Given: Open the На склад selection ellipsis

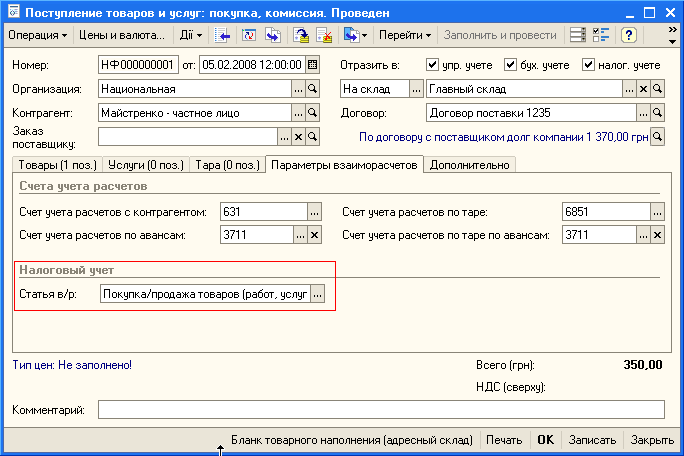Looking at the screenshot, I should [x=414, y=89].
